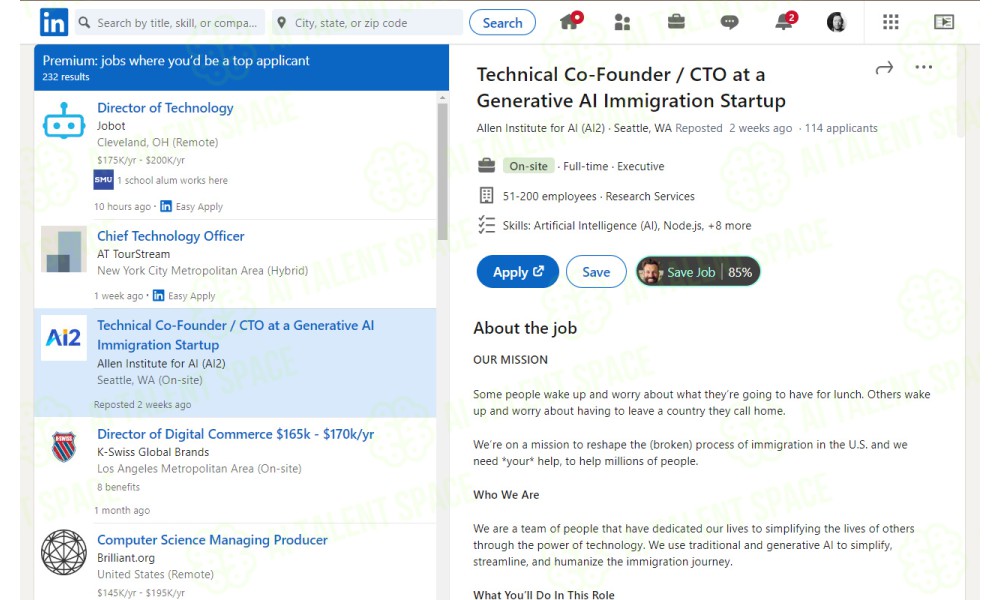Viewport: 1000px width, 600px height.
Task: Open the Jobs briefcase icon
Action: tap(676, 22)
